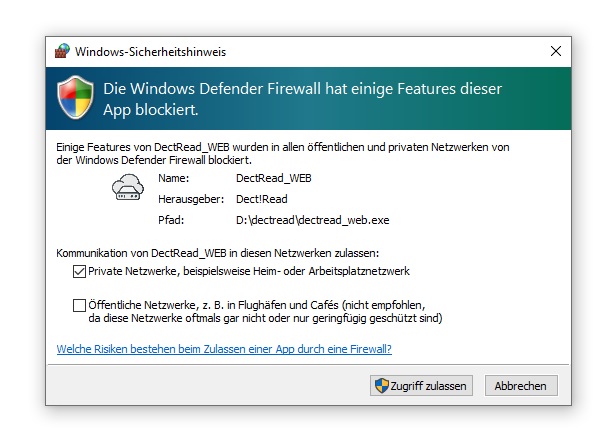This screenshot has width=616, height=446.
Task: Click the paragraph describing blocked features
Action: 283,153
